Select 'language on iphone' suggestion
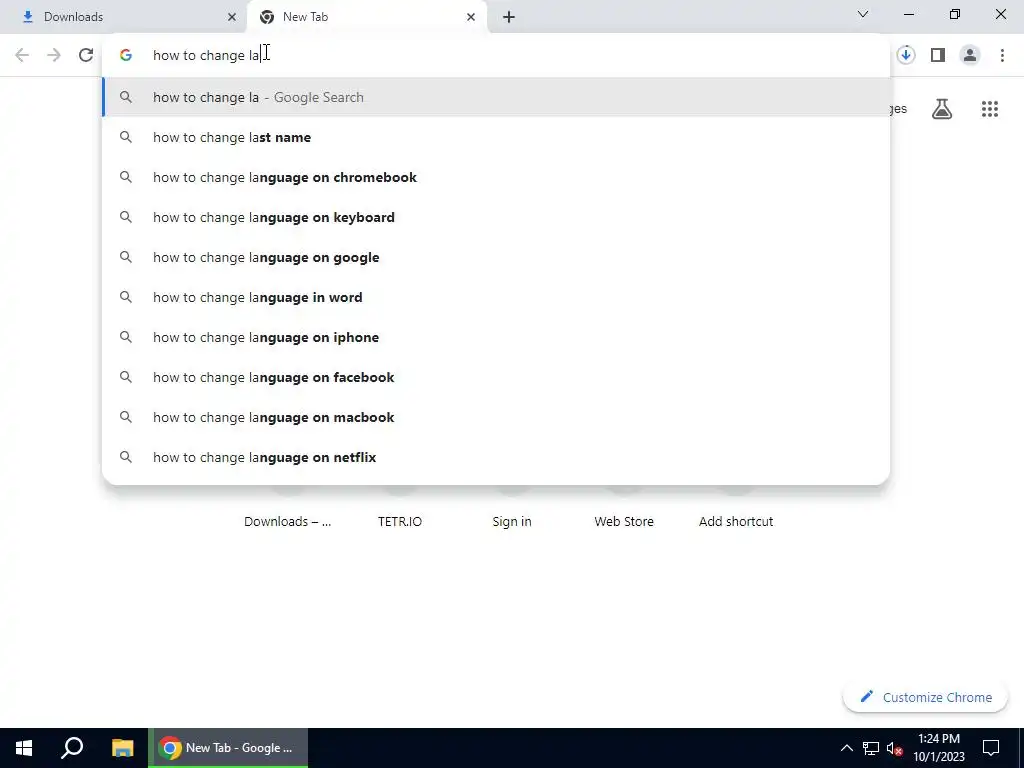The height and width of the screenshot is (768, 1024). tap(496, 337)
